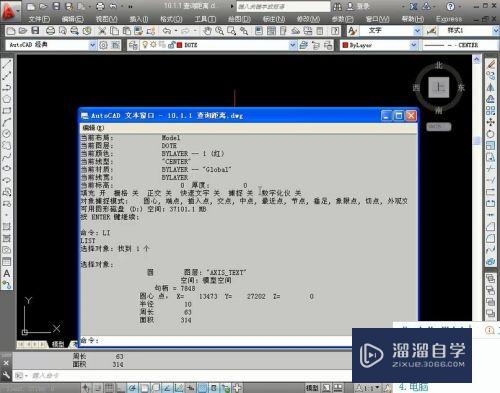The image size is (500, 393).
Task: Toggle Object Snap Tracking in status bar
Action: [x=167, y=388]
